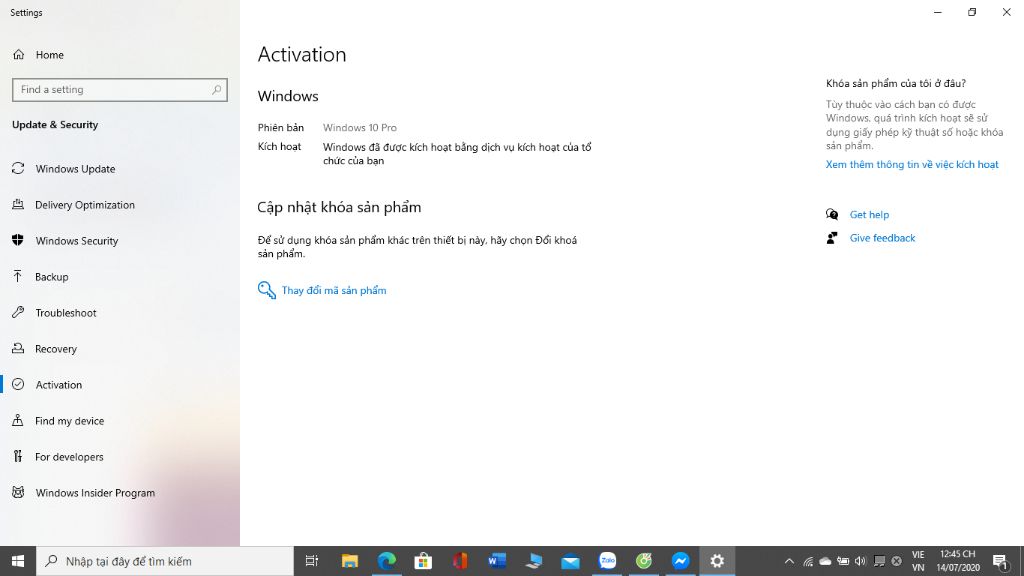
Task: Open File Explorer from the taskbar
Action: (x=349, y=561)
